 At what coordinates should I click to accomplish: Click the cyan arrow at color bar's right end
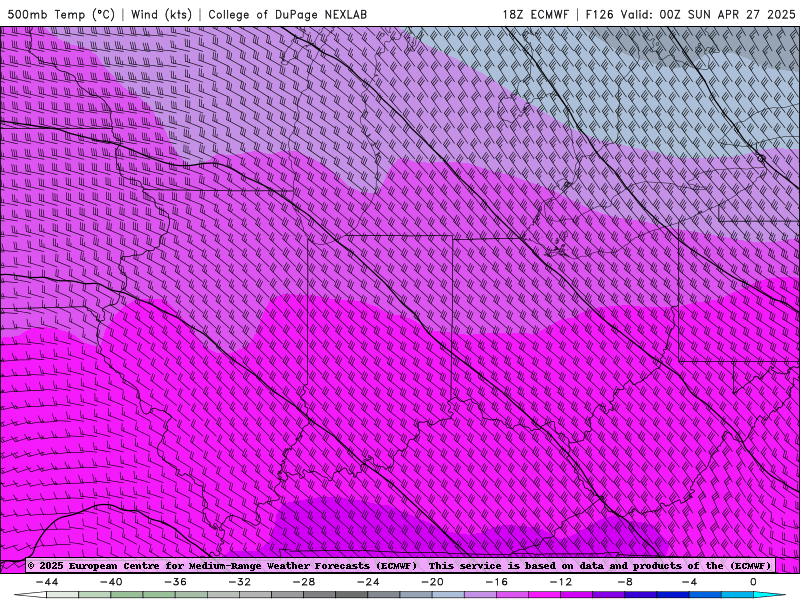click(770, 595)
